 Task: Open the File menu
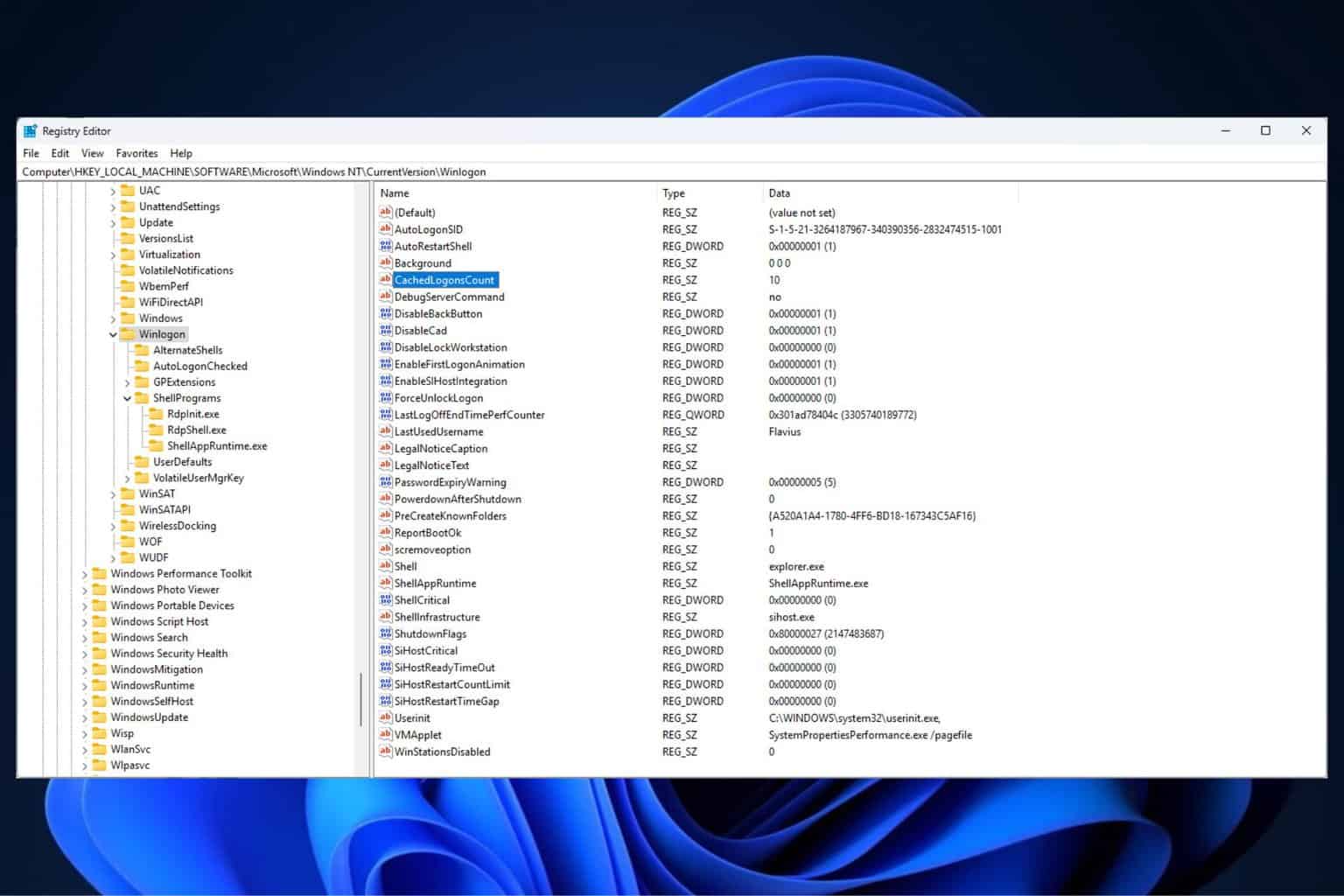31,153
